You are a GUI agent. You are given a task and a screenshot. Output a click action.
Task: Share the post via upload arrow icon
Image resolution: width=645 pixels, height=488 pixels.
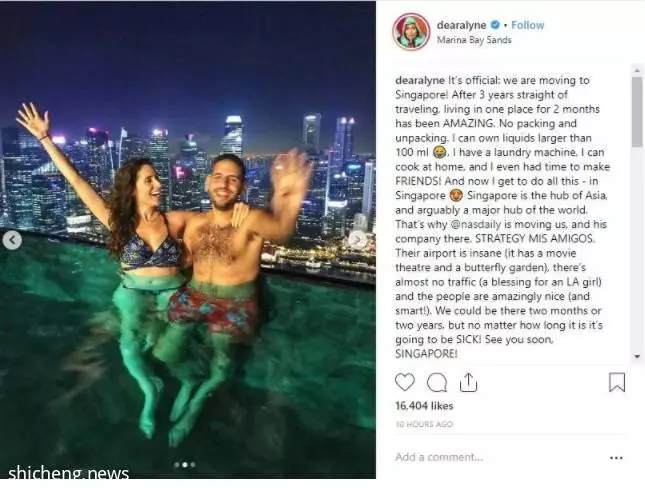(x=468, y=382)
